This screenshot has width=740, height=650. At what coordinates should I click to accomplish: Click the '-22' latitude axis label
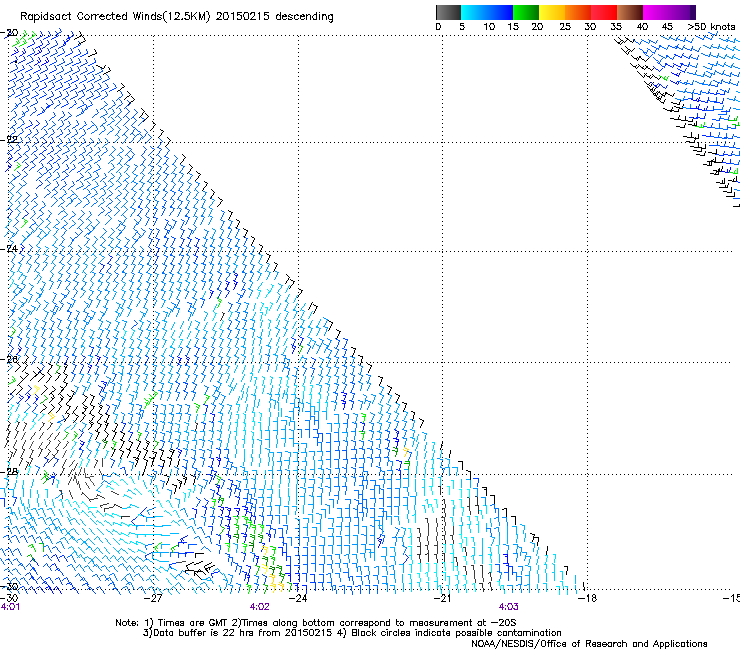9,140
